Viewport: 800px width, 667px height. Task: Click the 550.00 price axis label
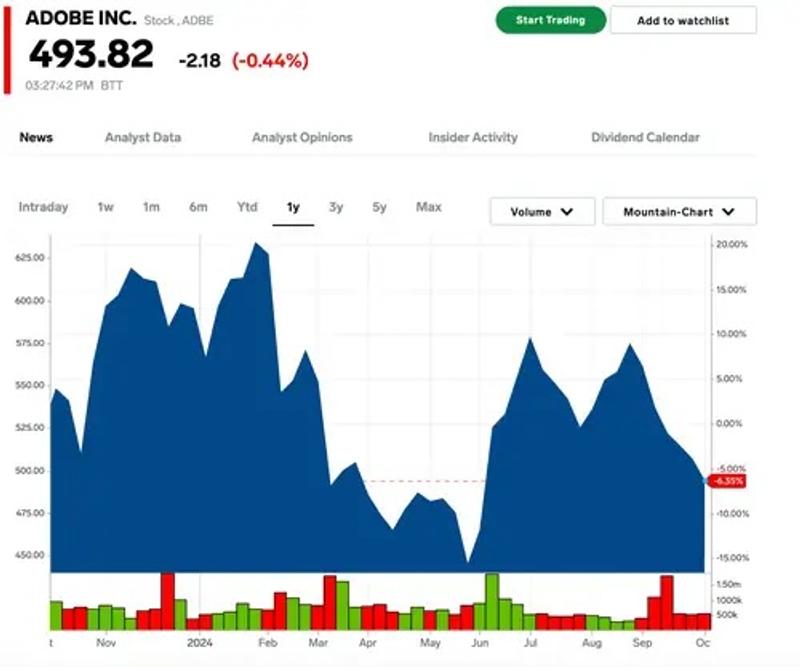tap(30, 385)
